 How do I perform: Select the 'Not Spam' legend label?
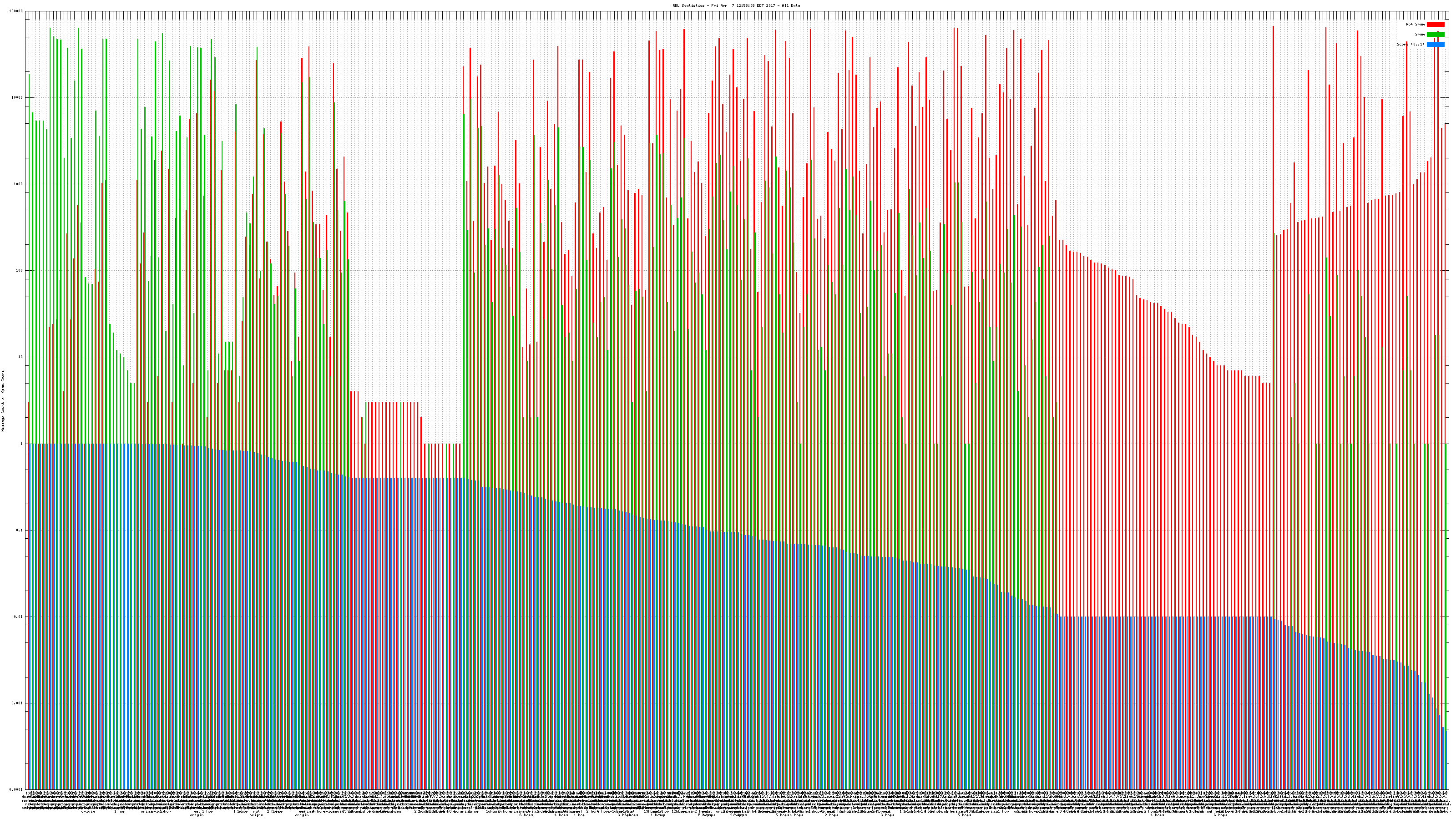1416,24
